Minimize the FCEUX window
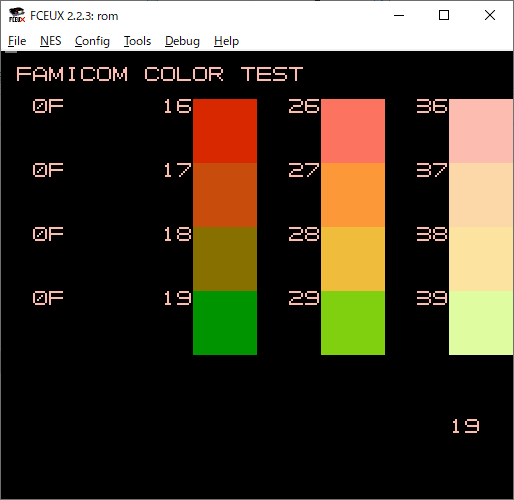This screenshot has height=500, width=514. click(x=399, y=15)
